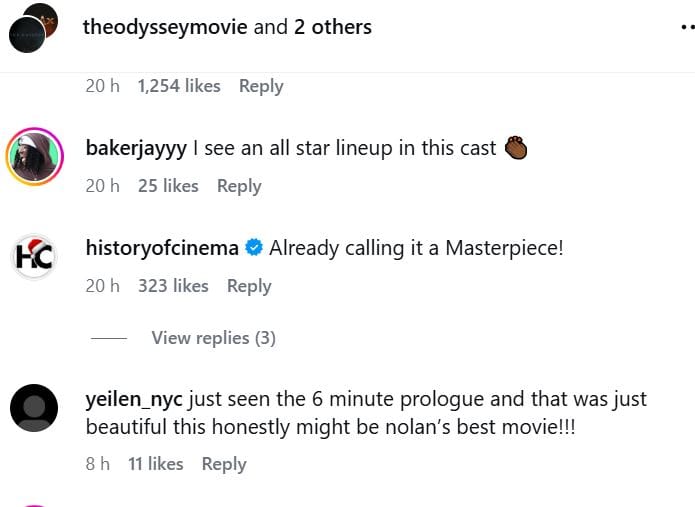The width and height of the screenshot is (695, 507).
Task: Open yeilen_nyc username link
Action: point(134,399)
